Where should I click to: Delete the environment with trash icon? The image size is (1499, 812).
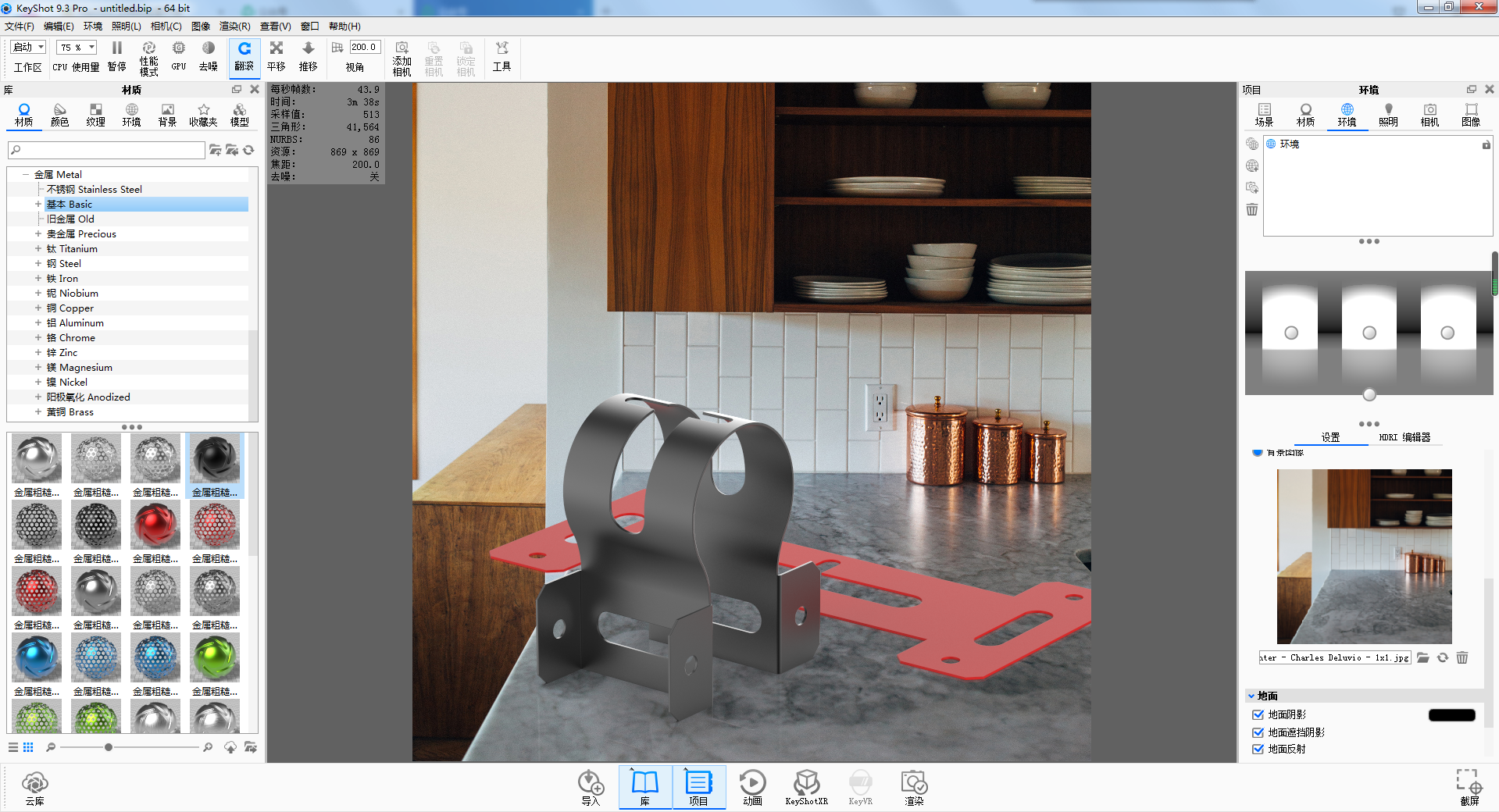click(x=1252, y=209)
